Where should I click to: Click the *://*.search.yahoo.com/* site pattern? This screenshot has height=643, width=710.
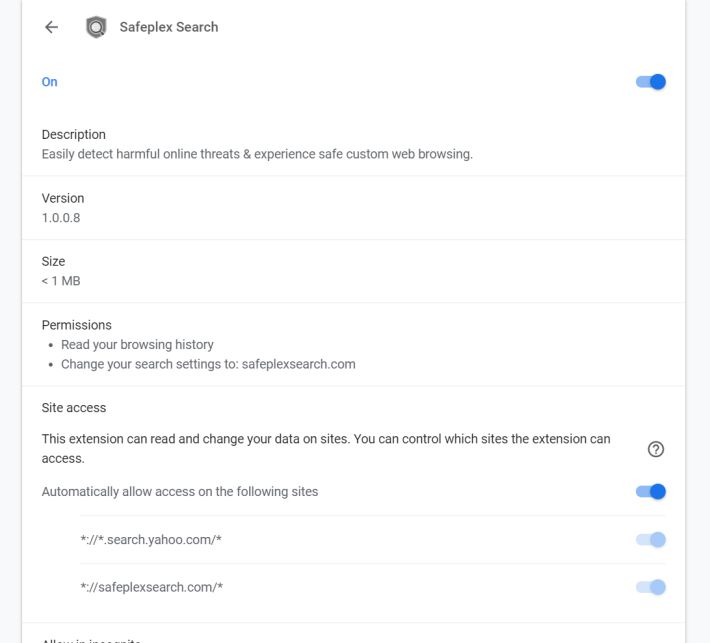(x=151, y=540)
